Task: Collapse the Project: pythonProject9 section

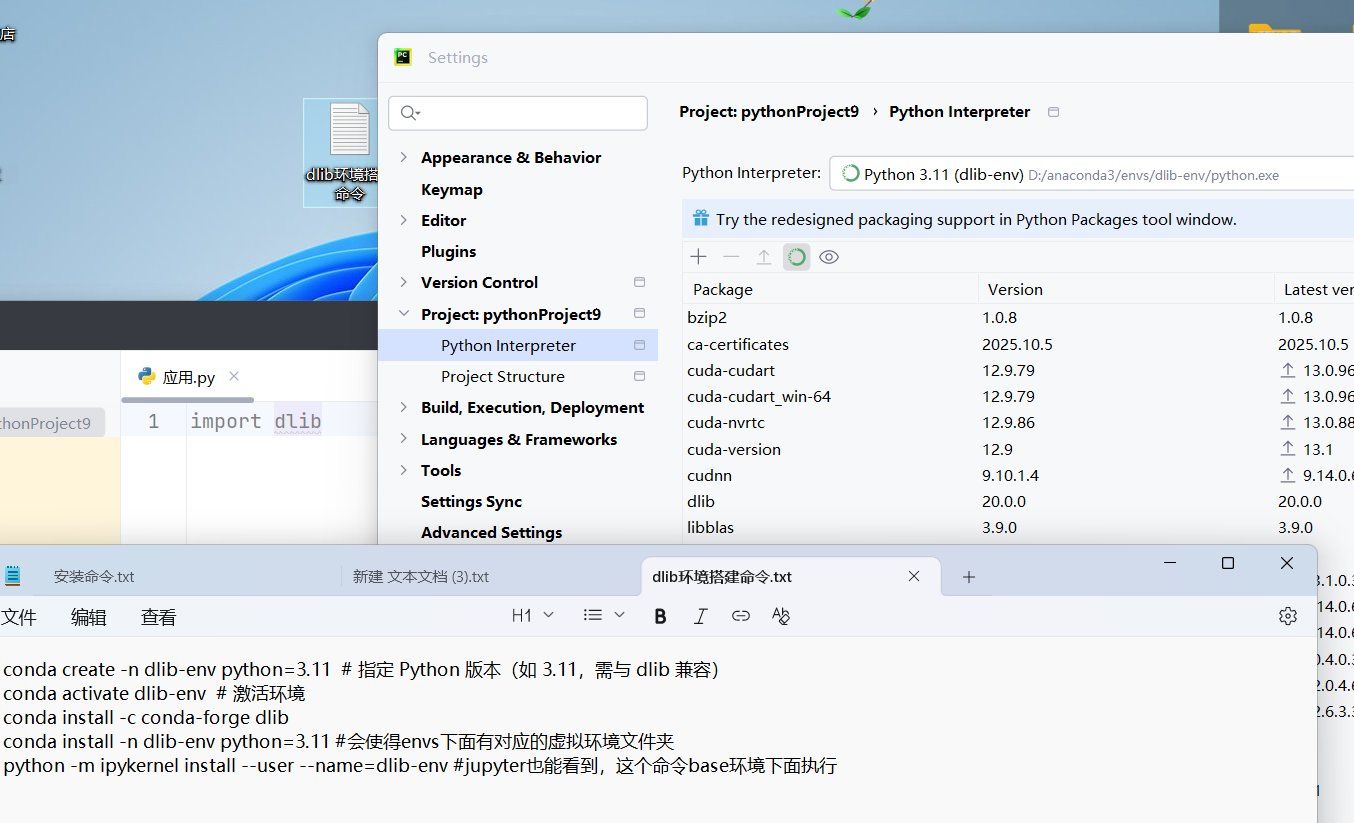Action: [404, 314]
